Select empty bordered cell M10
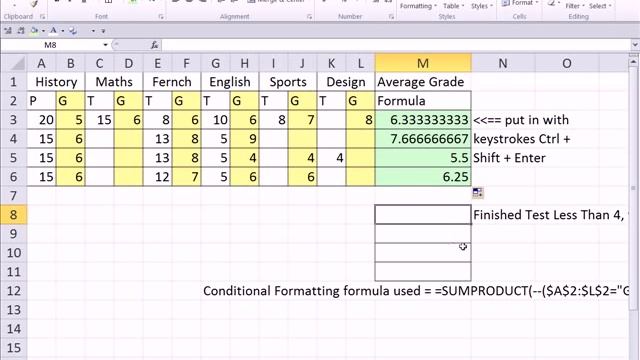 pos(423,253)
